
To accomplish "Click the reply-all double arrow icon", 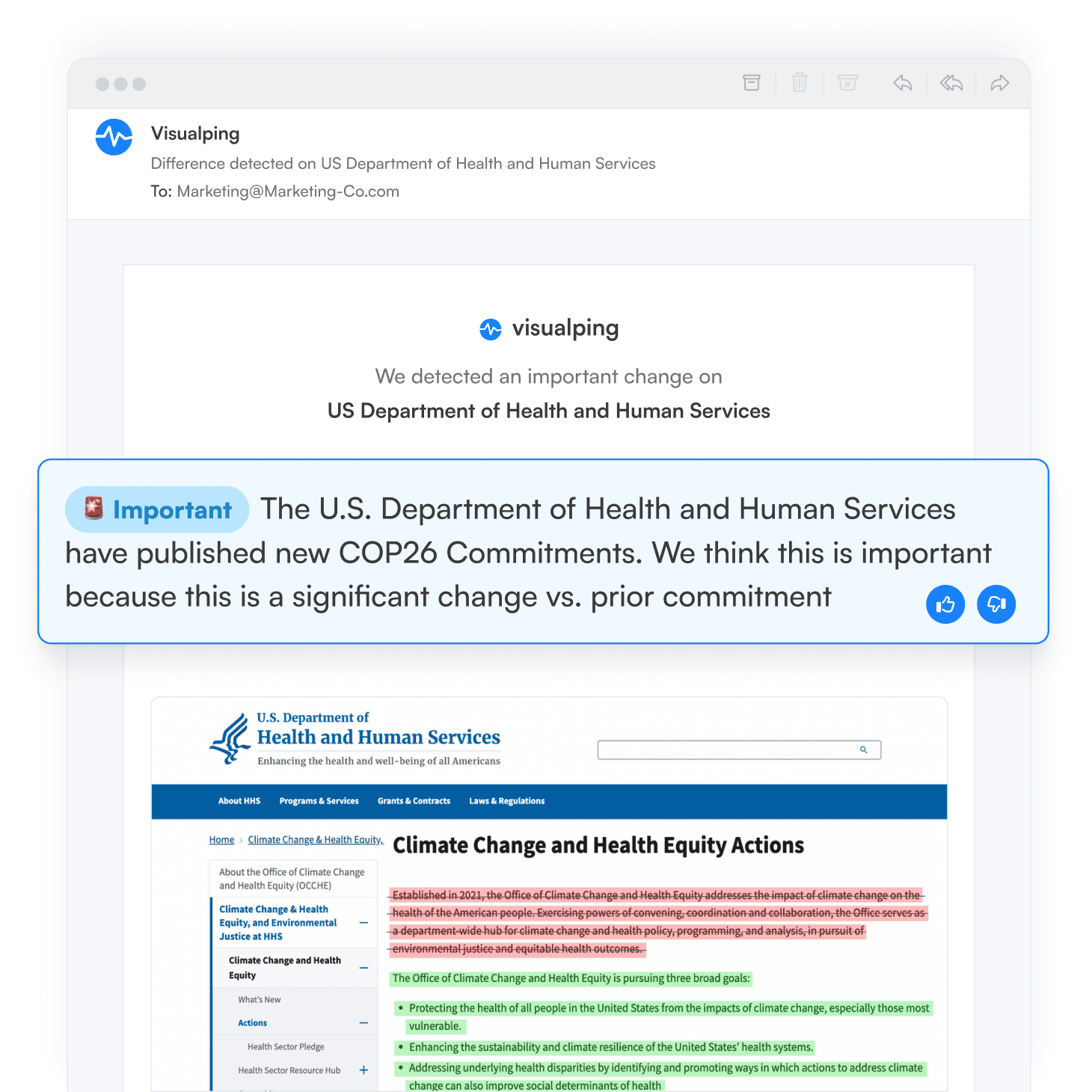I will [x=951, y=83].
